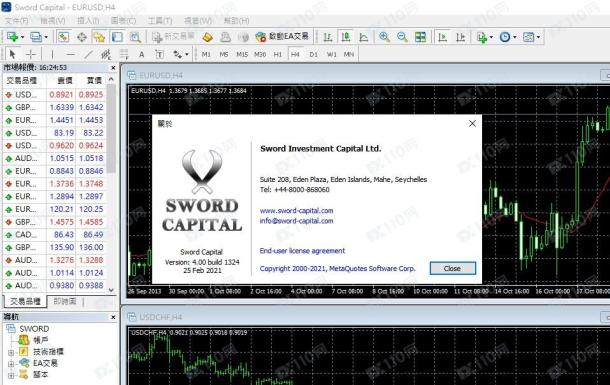Viewport: 610px width, 385px height.
Task: Expand the 腳本 tree node
Action: (11, 375)
